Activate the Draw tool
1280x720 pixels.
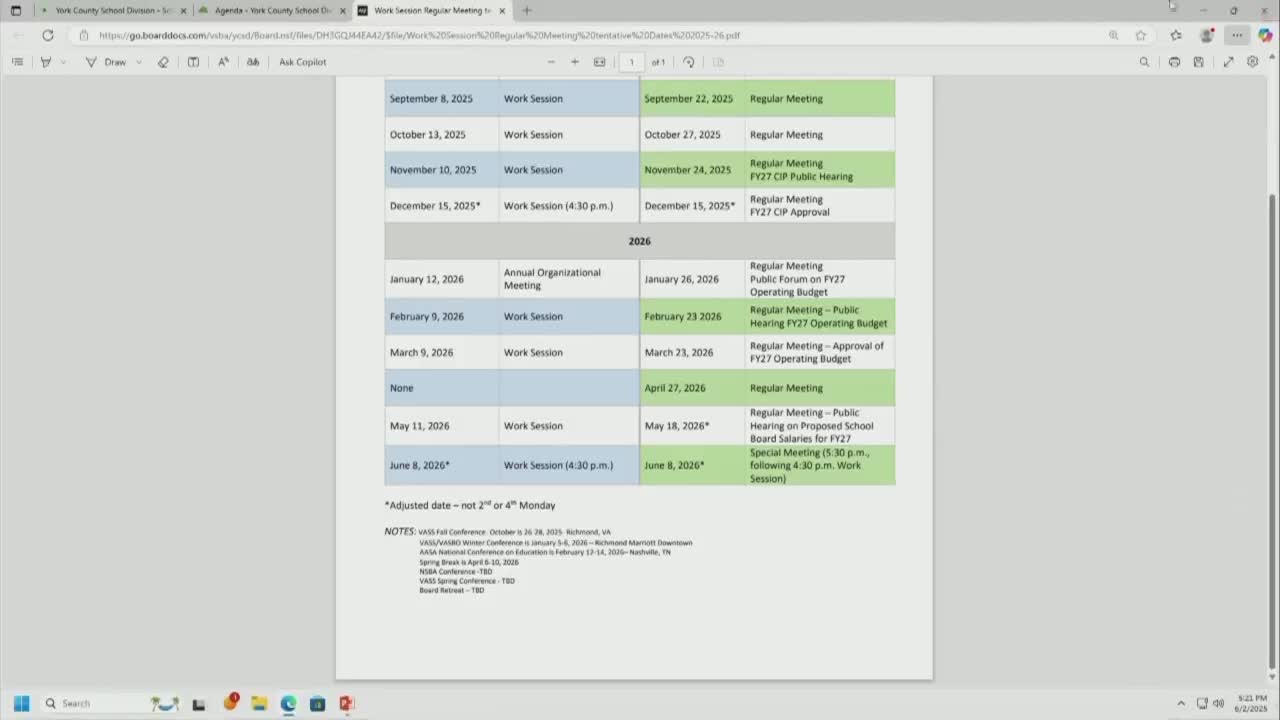(x=106, y=62)
